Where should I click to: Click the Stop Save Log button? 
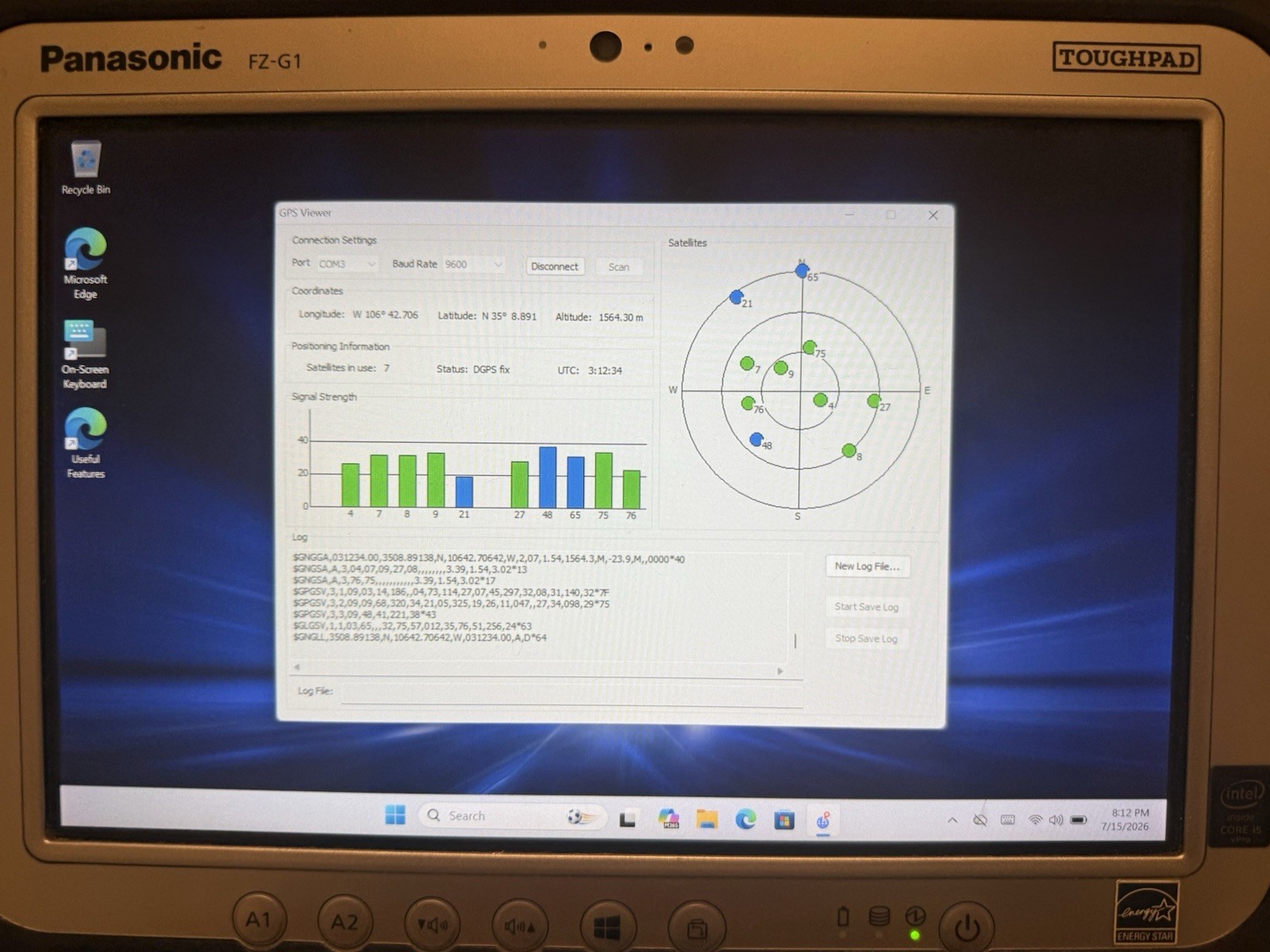coord(867,639)
